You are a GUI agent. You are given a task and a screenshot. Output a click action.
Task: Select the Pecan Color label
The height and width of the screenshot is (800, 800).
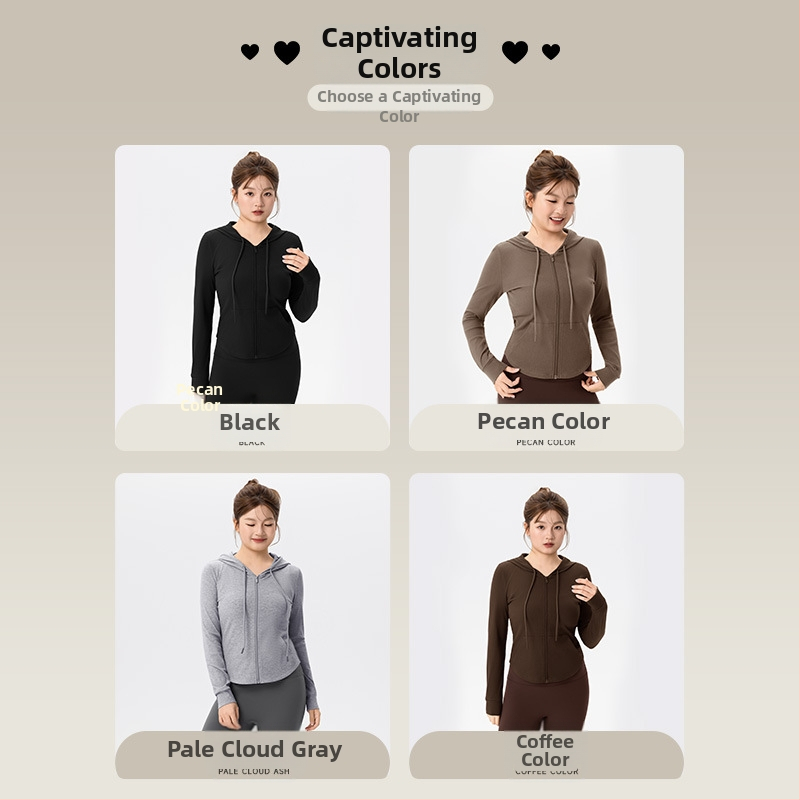coord(544,421)
